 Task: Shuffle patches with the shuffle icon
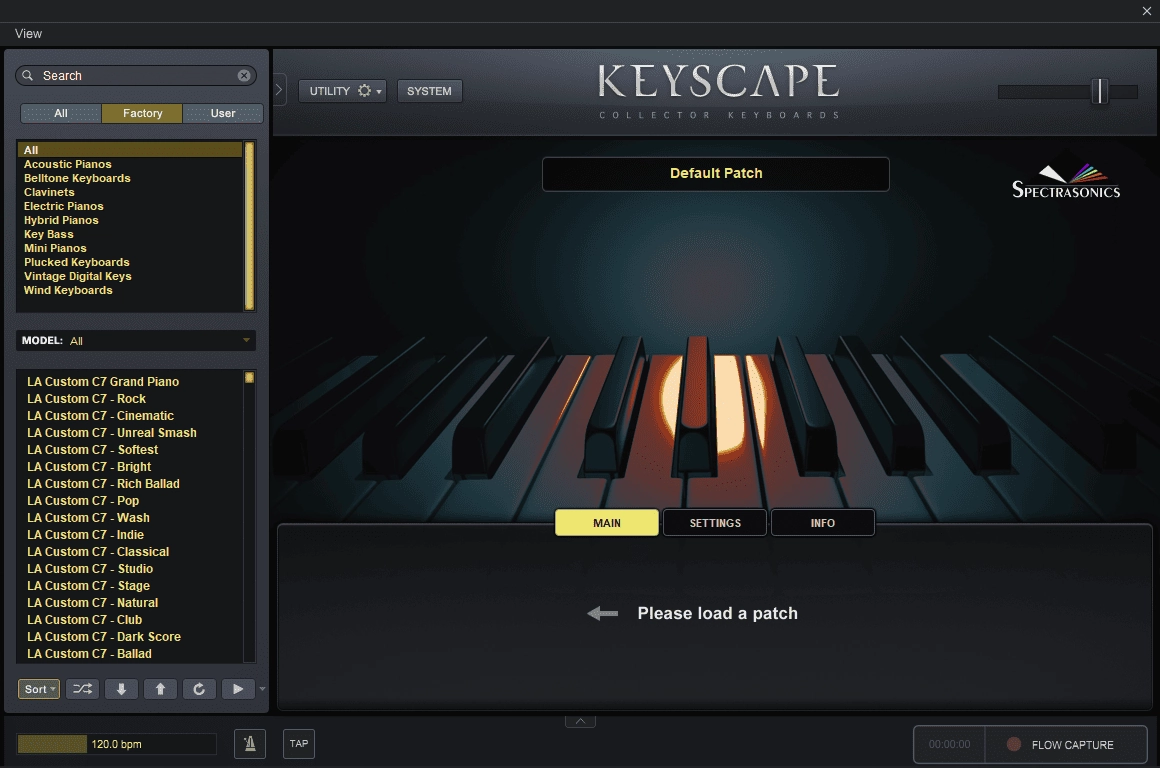82,689
